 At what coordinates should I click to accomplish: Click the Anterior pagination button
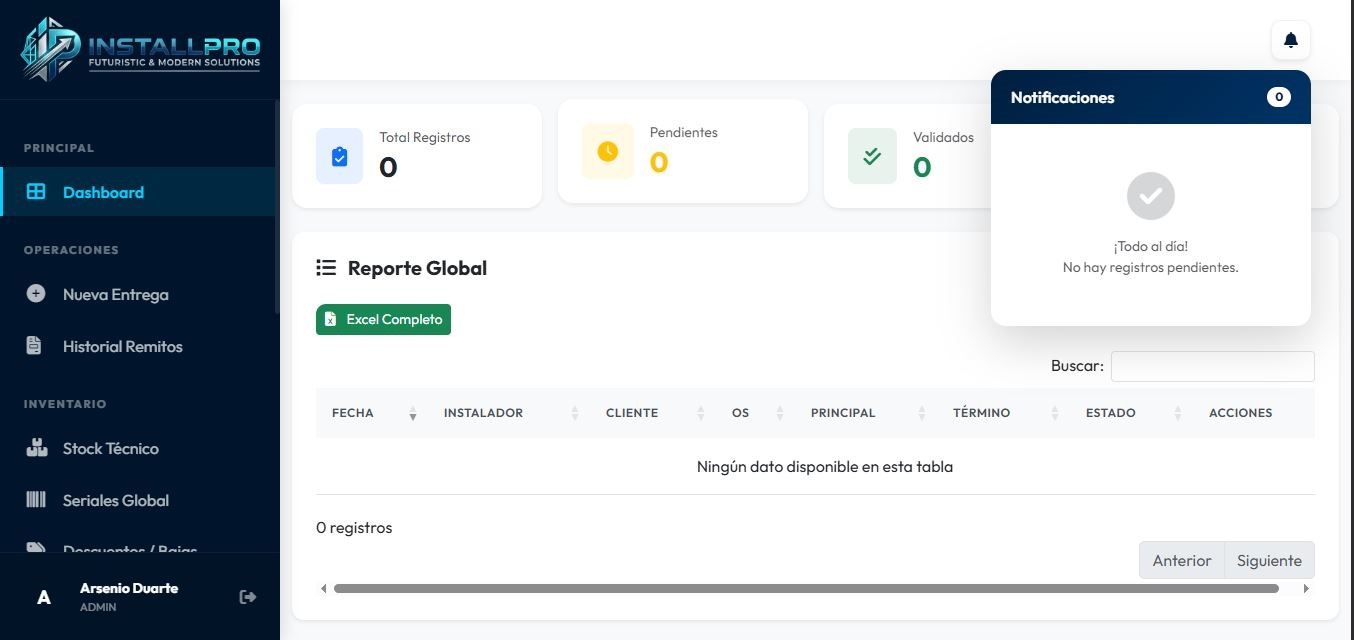pyautogui.click(x=1181, y=560)
